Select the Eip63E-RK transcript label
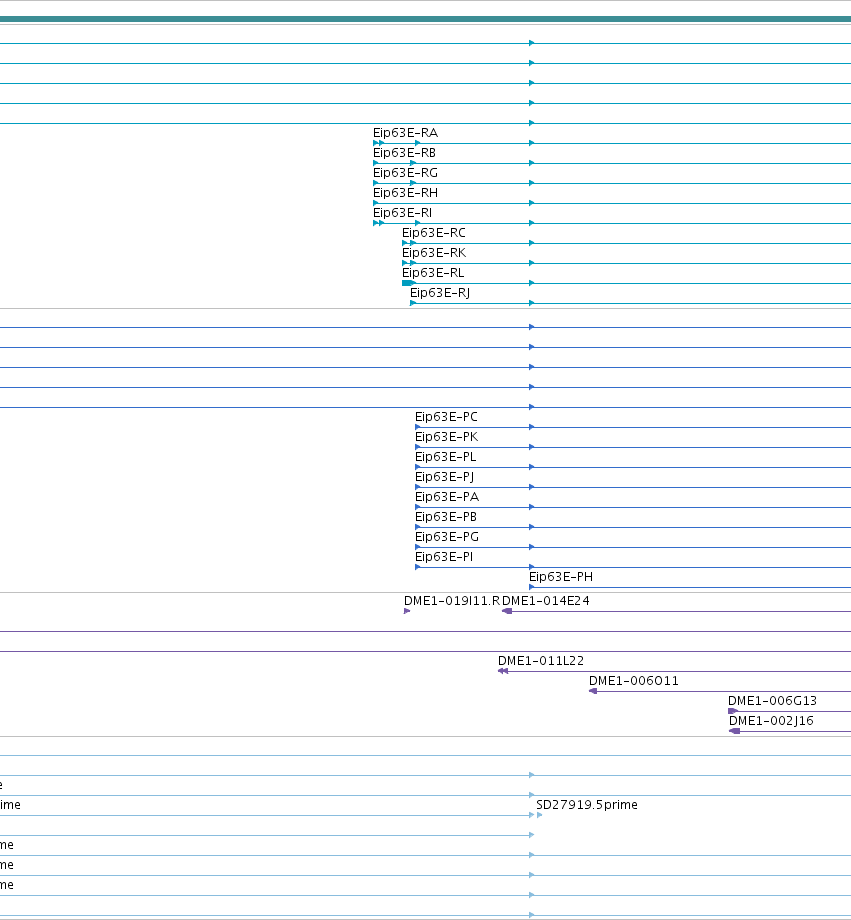 tap(434, 253)
